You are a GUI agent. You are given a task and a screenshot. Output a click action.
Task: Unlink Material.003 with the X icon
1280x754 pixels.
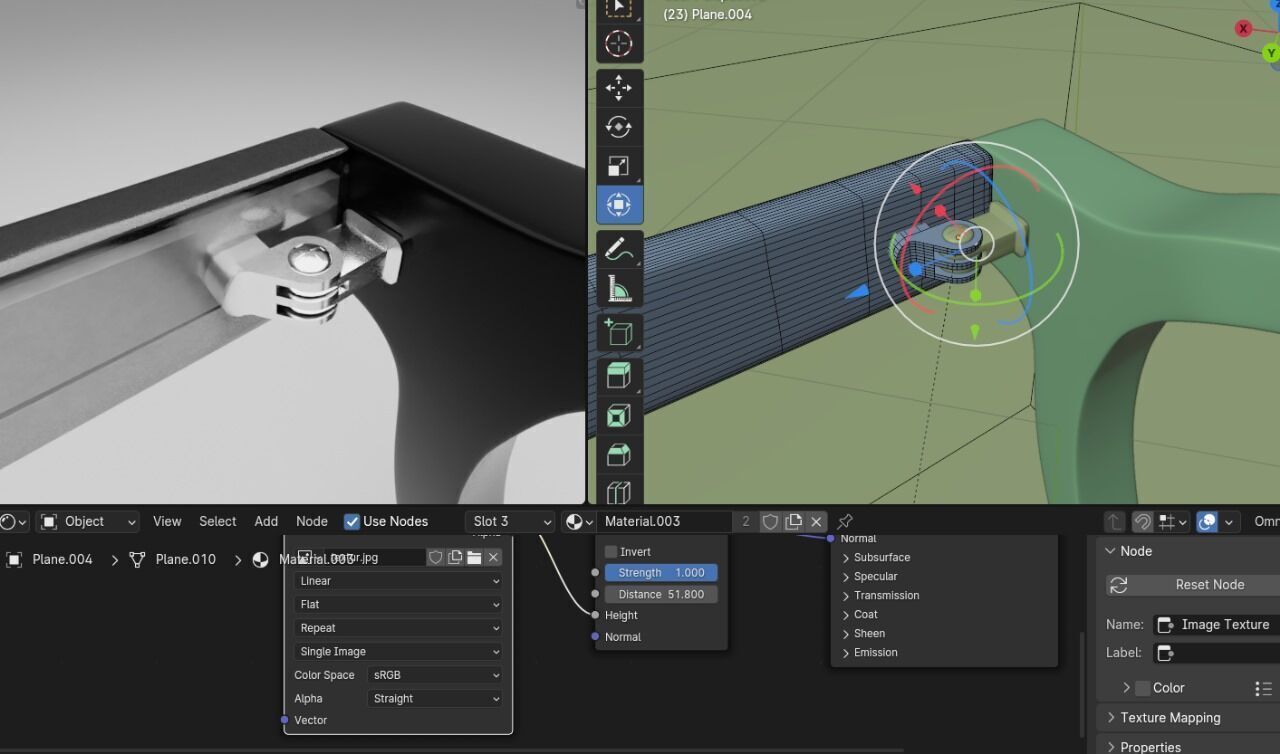point(817,521)
